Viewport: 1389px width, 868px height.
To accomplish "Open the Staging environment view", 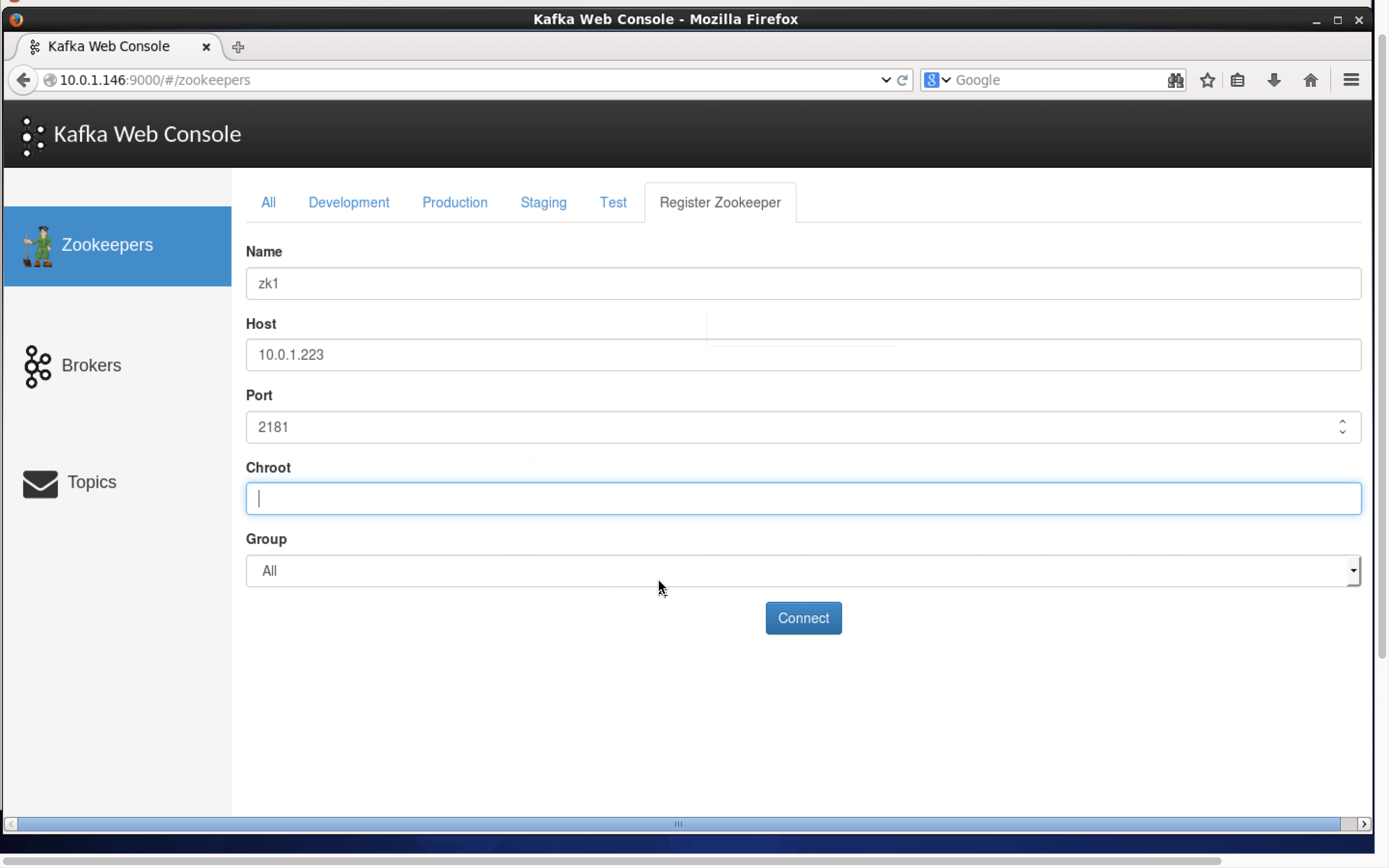I will [x=543, y=202].
